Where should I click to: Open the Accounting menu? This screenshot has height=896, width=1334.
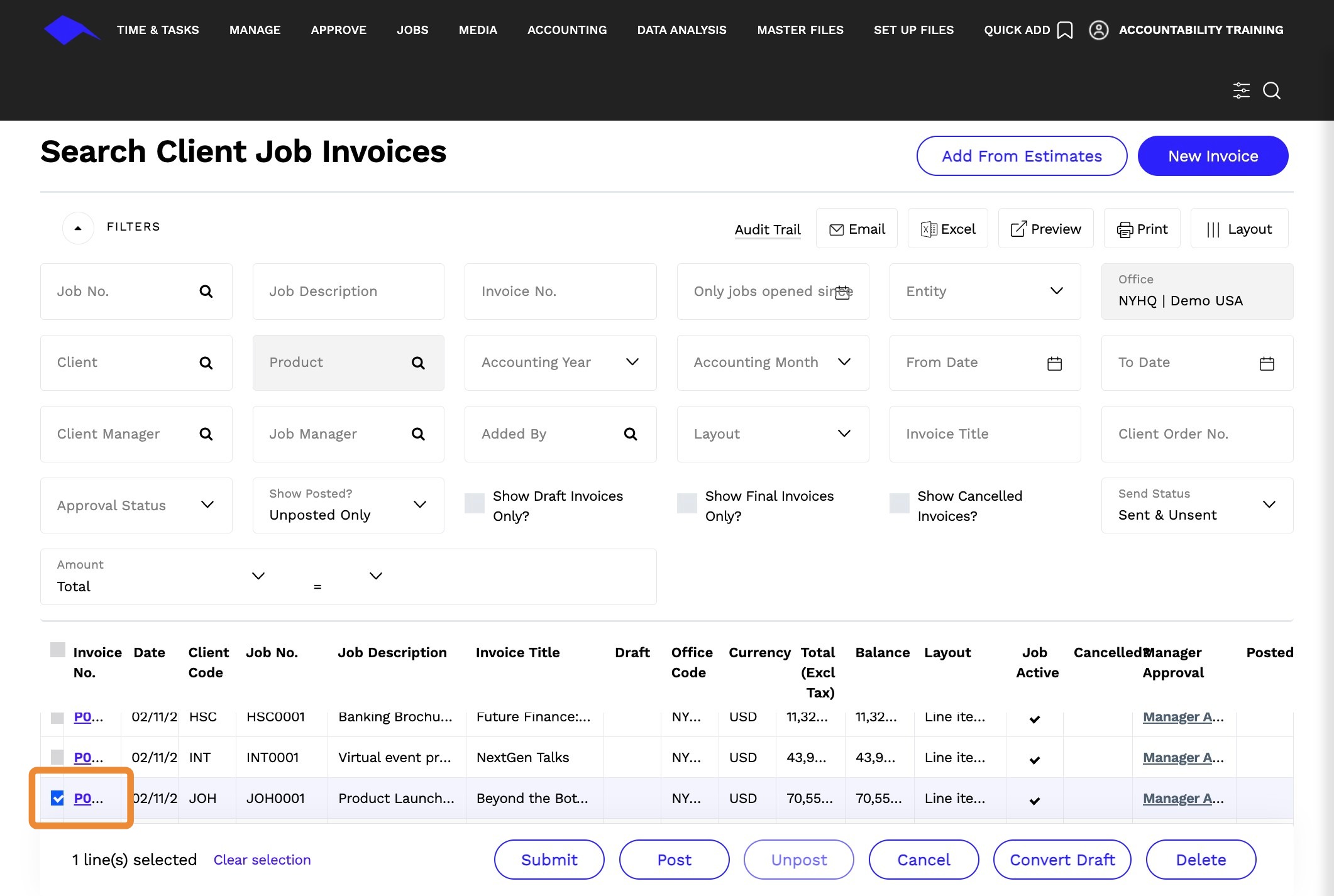click(x=566, y=30)
